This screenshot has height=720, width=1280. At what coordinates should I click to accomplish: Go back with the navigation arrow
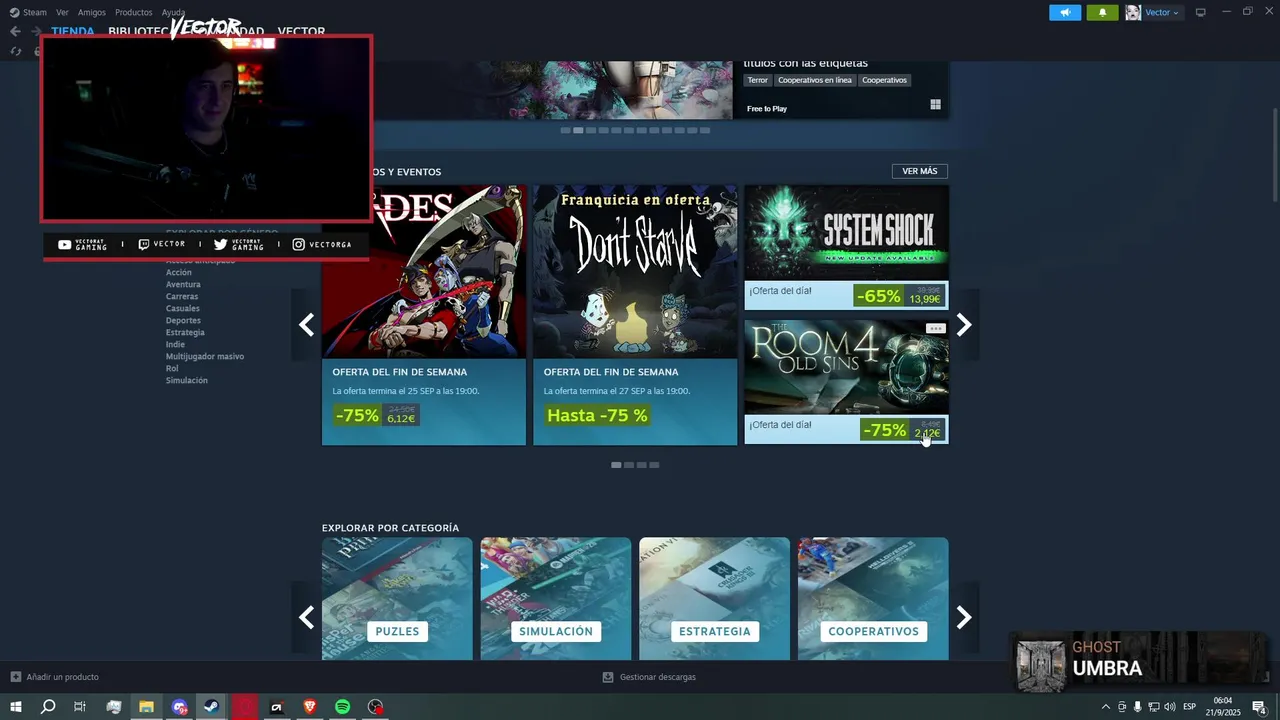15,31
